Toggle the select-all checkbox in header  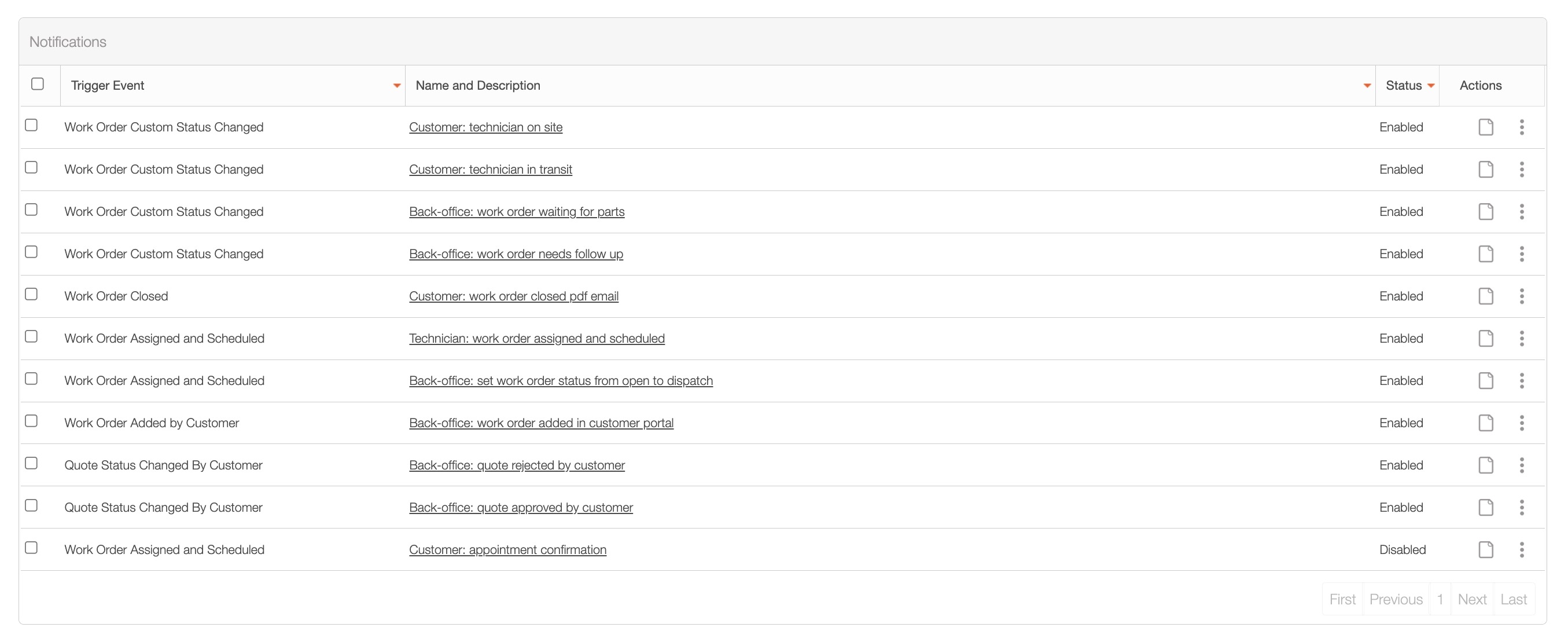click(x=38, y=84)
